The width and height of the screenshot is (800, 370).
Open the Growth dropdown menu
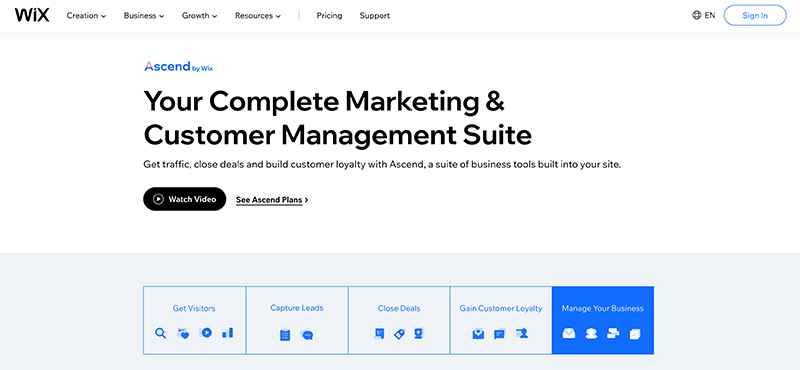199,16
